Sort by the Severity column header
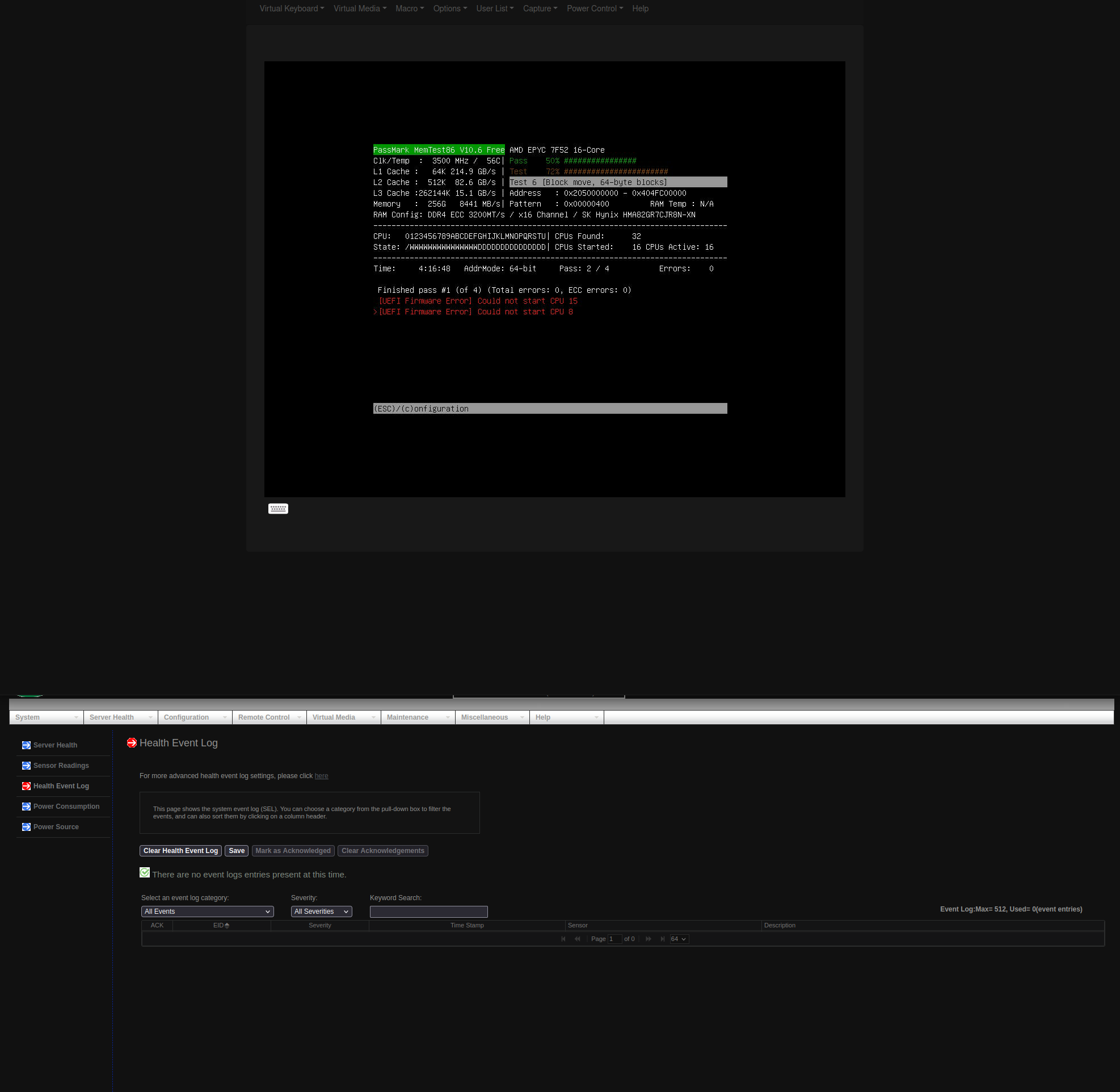This screenshot has height=1092, width=1120. tap(319, 926)
